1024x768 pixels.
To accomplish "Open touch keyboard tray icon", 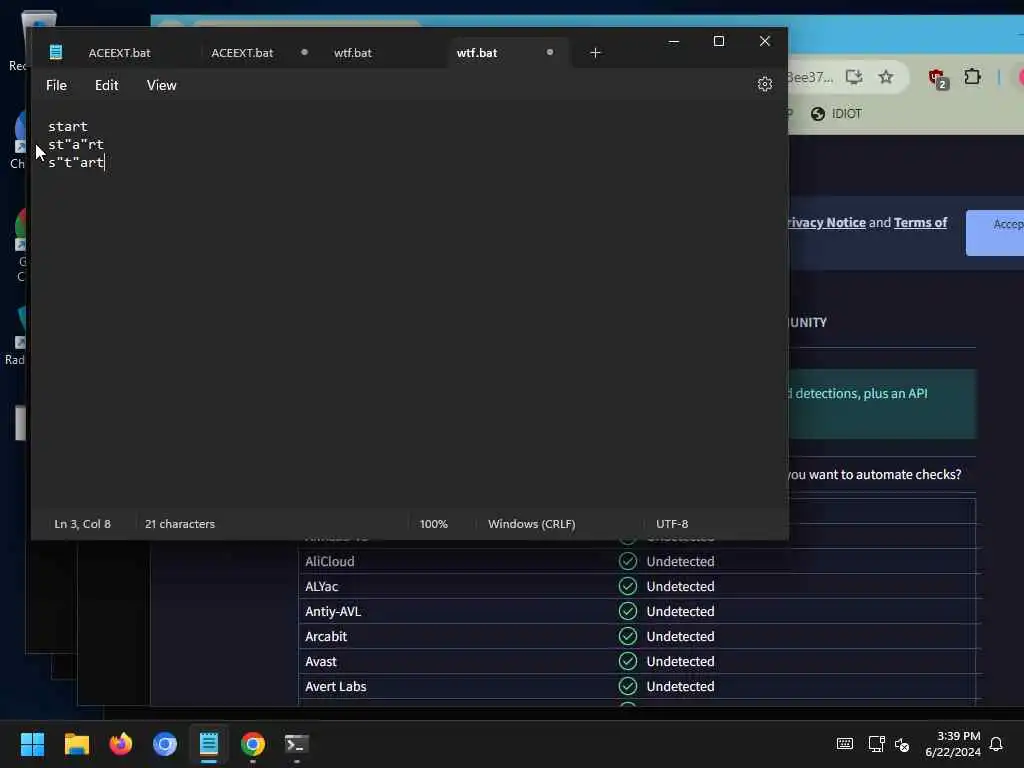I will point(844,744).
